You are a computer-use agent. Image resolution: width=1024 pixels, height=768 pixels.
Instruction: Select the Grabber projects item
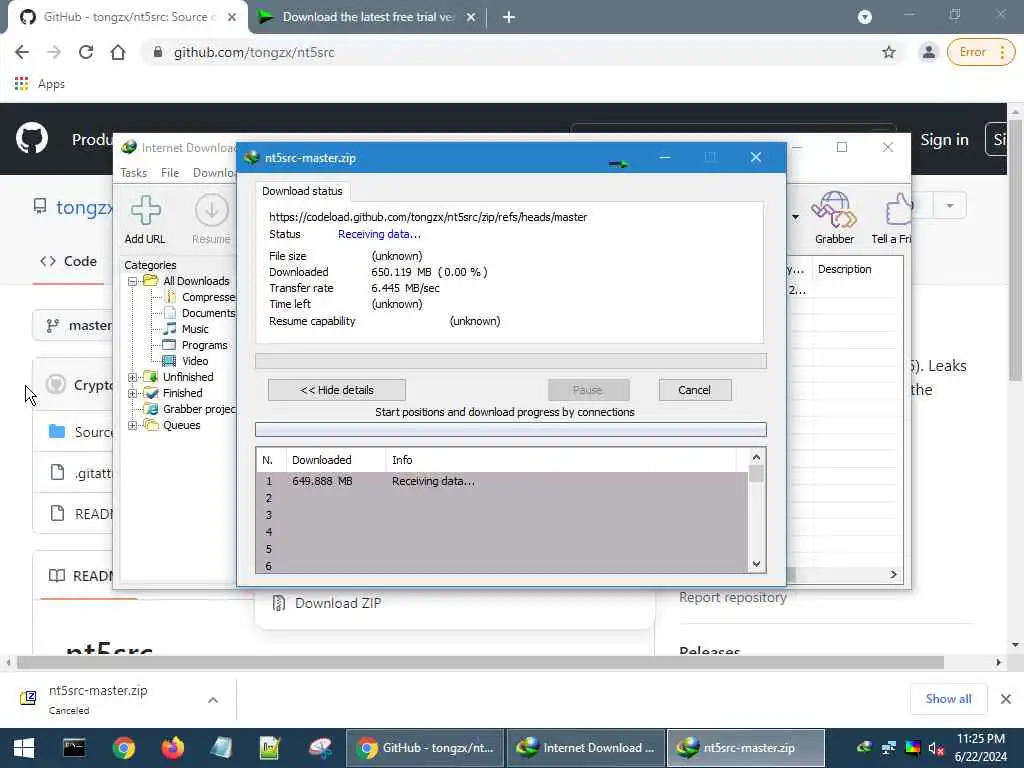coord(199,409)
